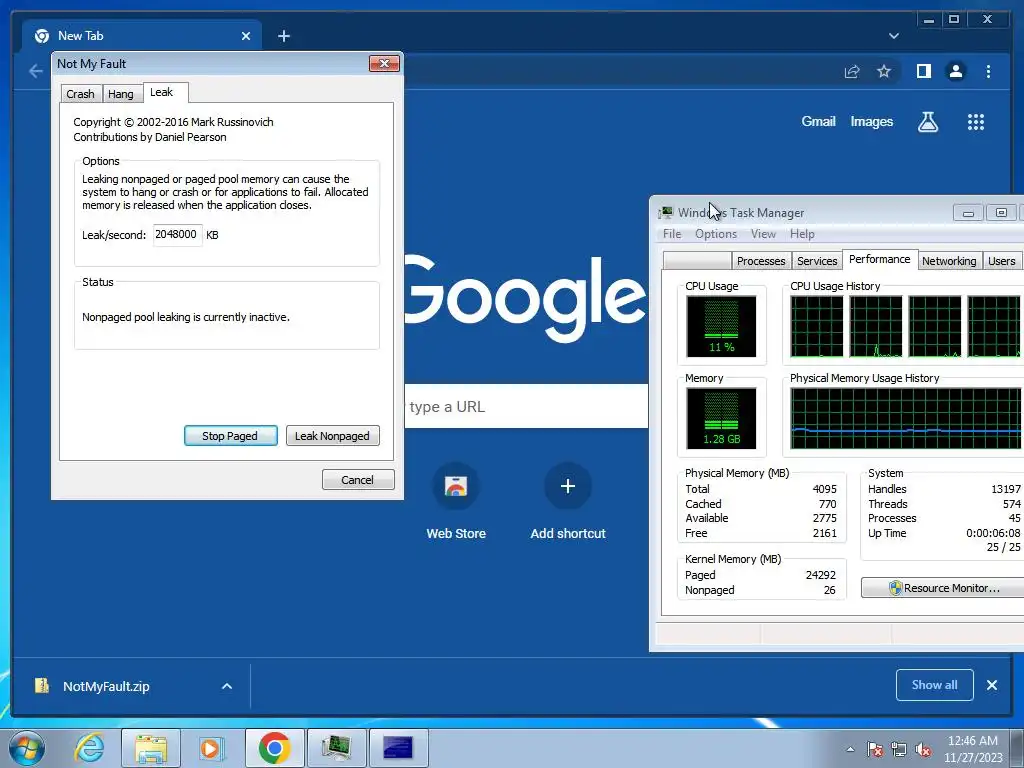Close the downloads bar
Image resolution: width=1024 pixels, height=768 pixels.
(x=991, y=684)
